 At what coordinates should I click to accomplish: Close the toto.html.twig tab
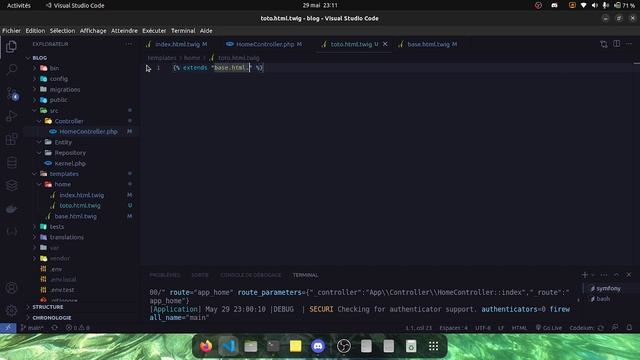pyautogui.click(x=385, y=44)
